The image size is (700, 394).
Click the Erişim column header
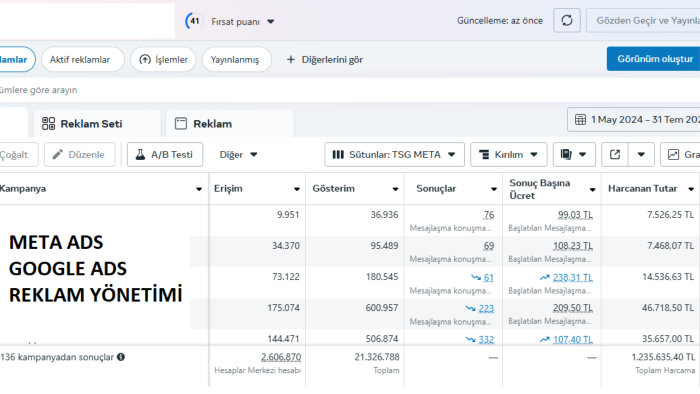coord(228,189)
